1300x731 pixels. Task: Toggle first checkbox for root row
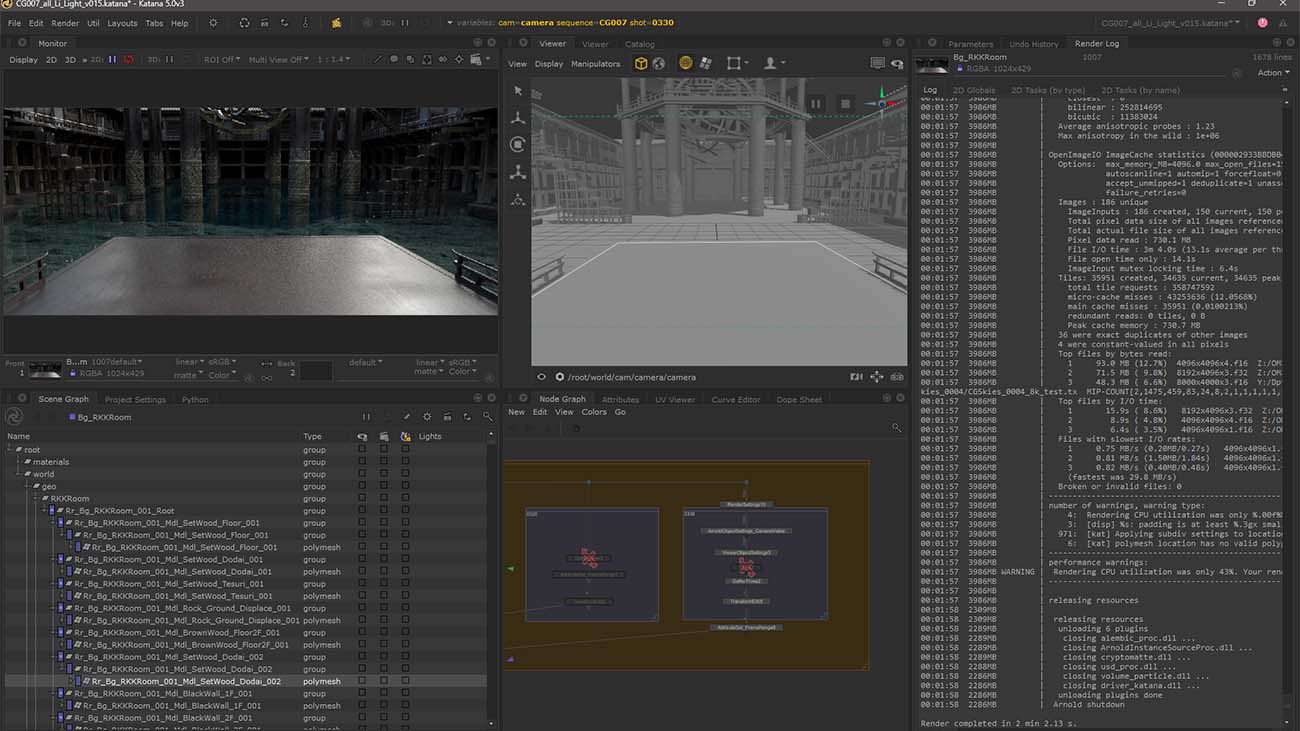(x=362, y=450)
